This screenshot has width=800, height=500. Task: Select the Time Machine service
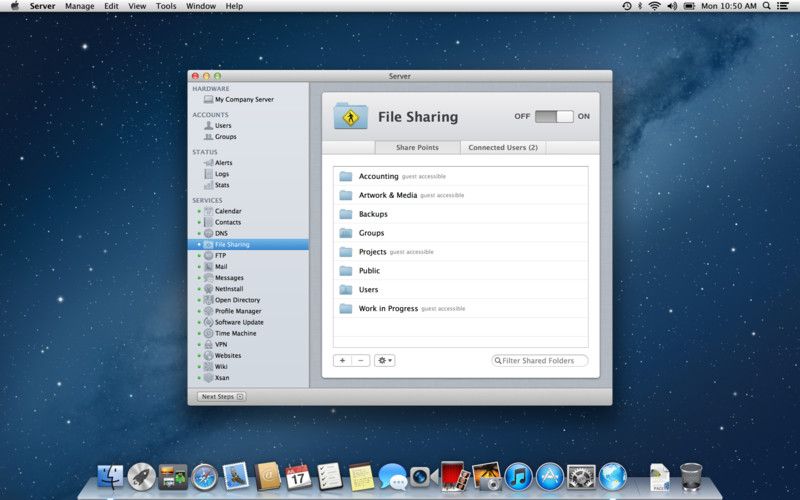coord(234,333)
